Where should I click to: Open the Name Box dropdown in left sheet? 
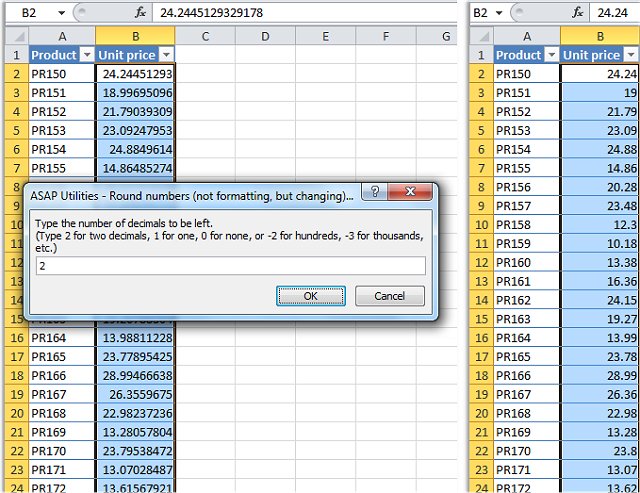coord(61,13)
